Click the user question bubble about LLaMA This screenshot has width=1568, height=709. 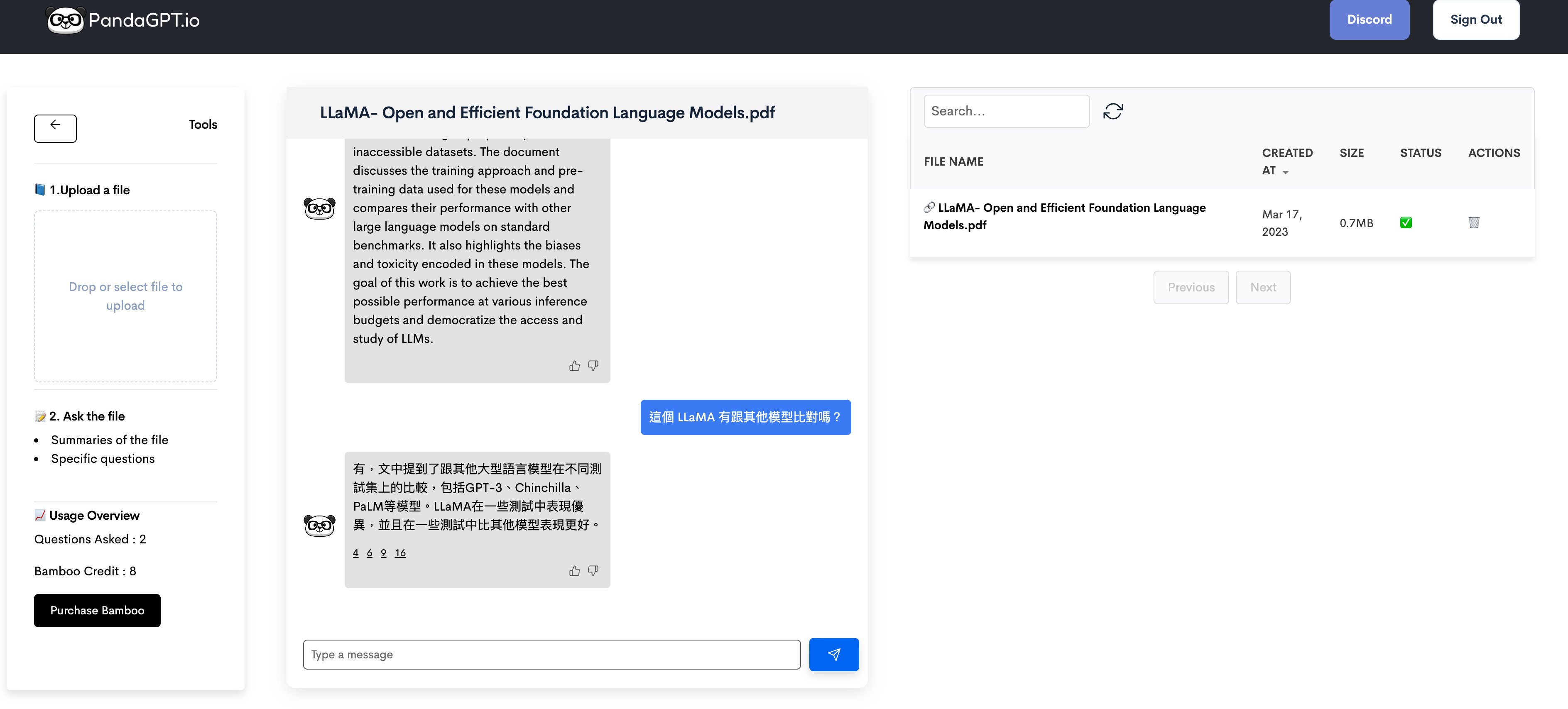[x=745, y=417]
